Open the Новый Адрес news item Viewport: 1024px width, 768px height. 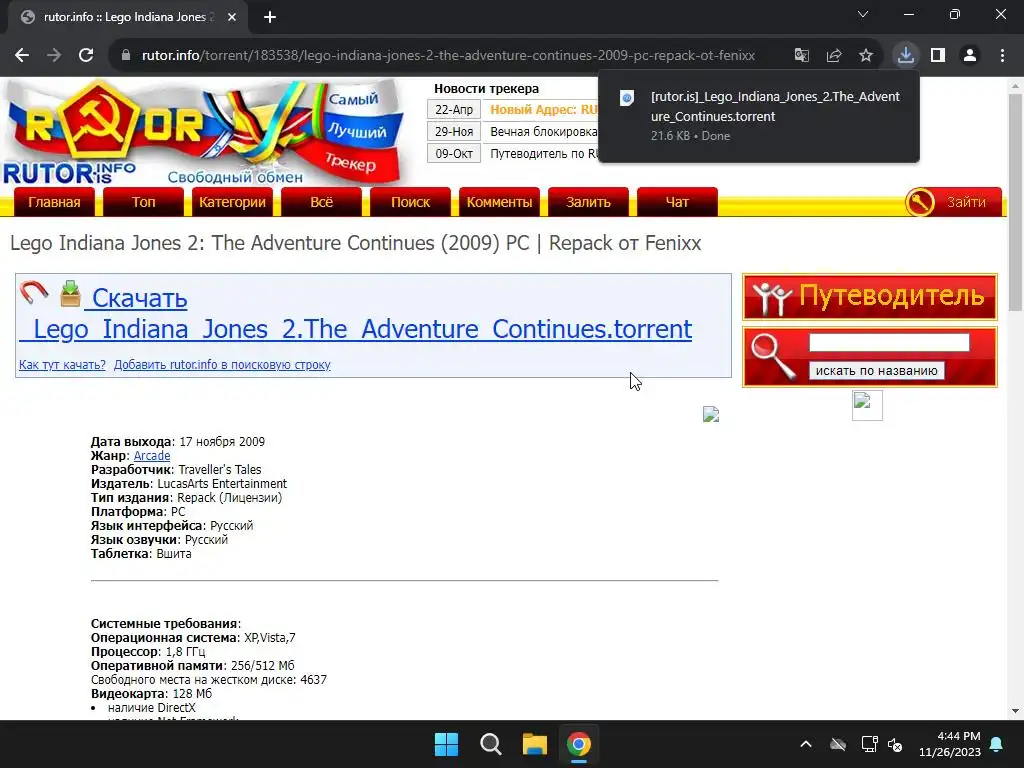[x=543, y=110]
